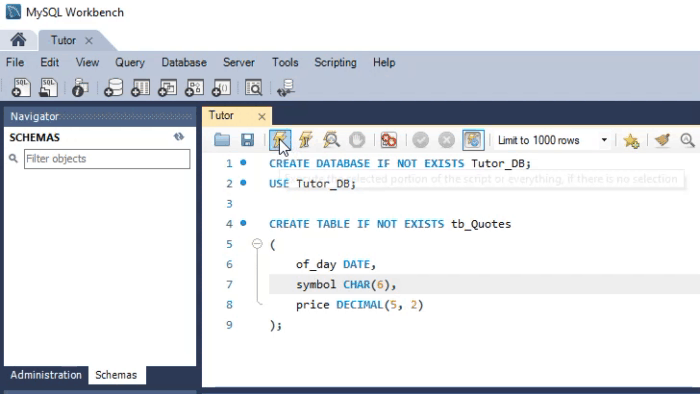Viewport: 700px width, 394px height.
Task: Open the Query menu
Action: click(130, 62)
